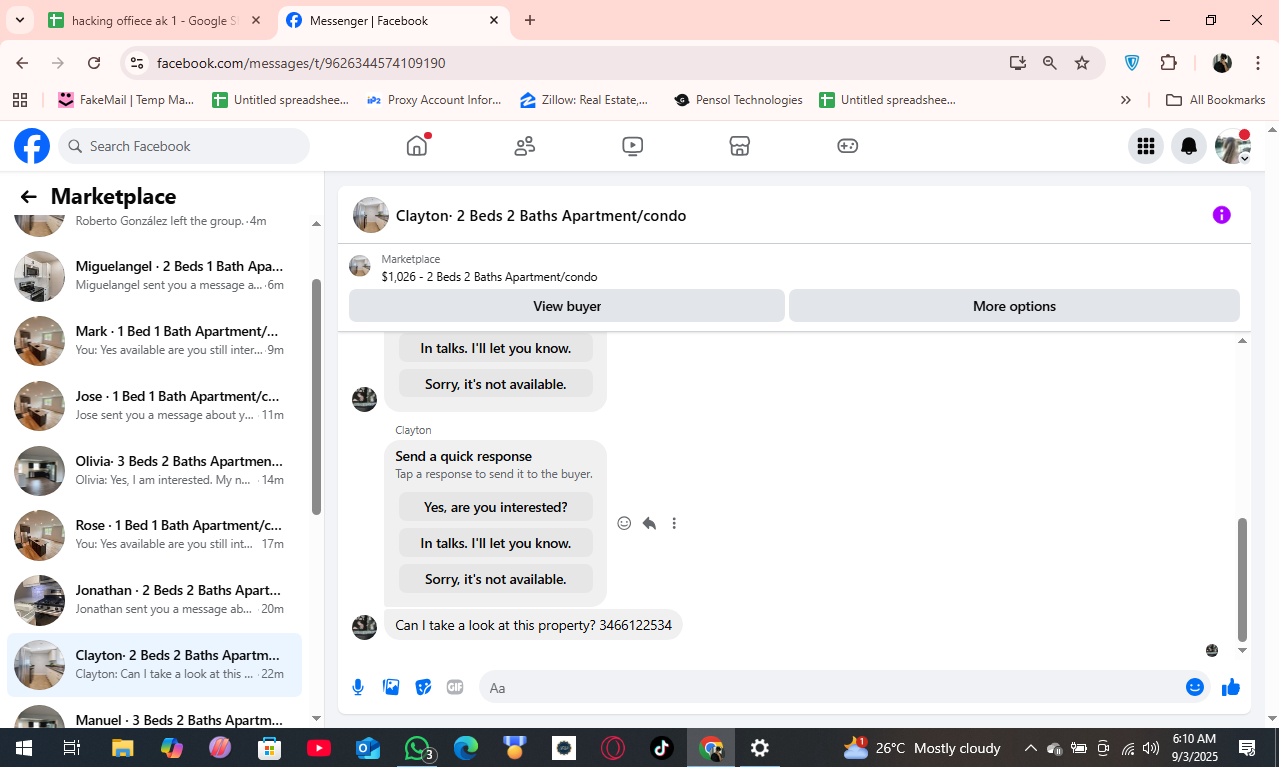Send lower 'Sorry, it's not available.' response

tap(496, 579)
